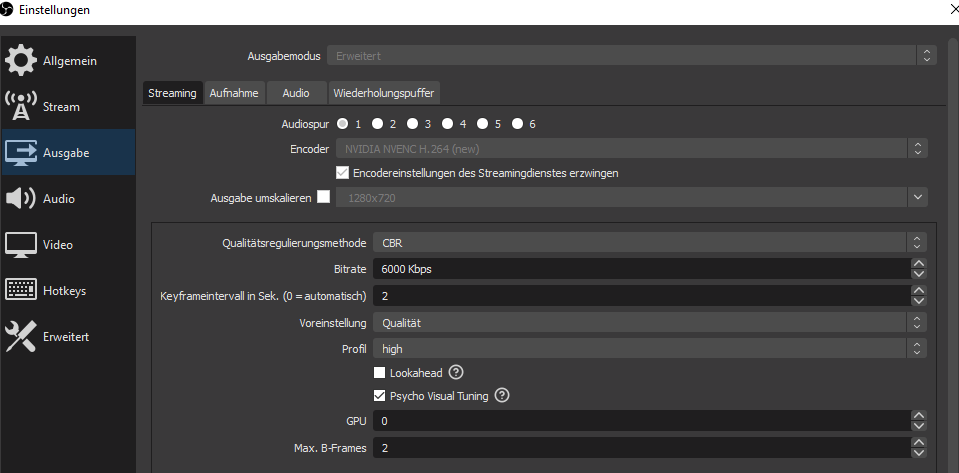Screen dimensions: 959x473
Task: Toggle the Ausgabe umskalieren checkbox
Action: (x=323, y=197)
